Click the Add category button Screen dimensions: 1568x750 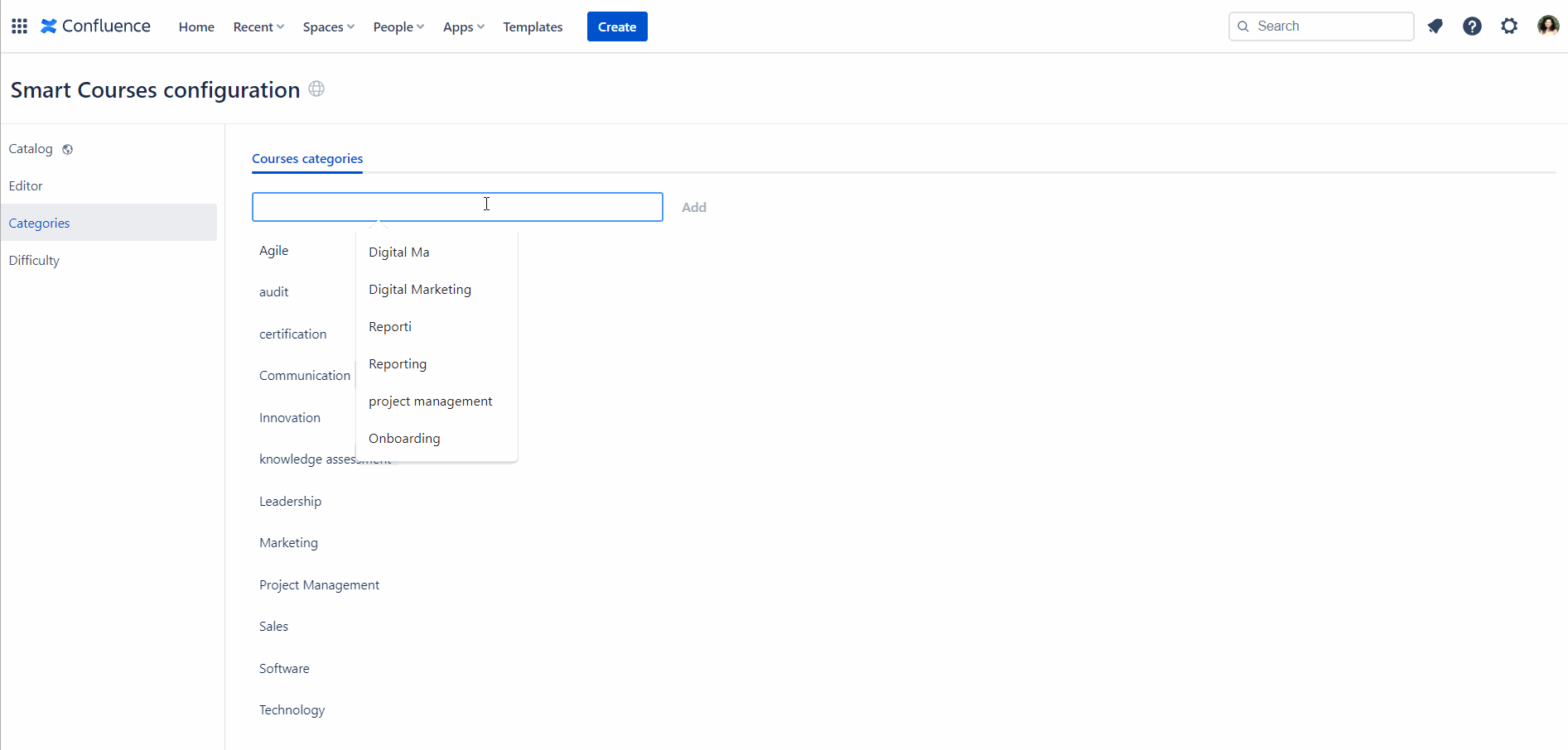pos(693,208)
